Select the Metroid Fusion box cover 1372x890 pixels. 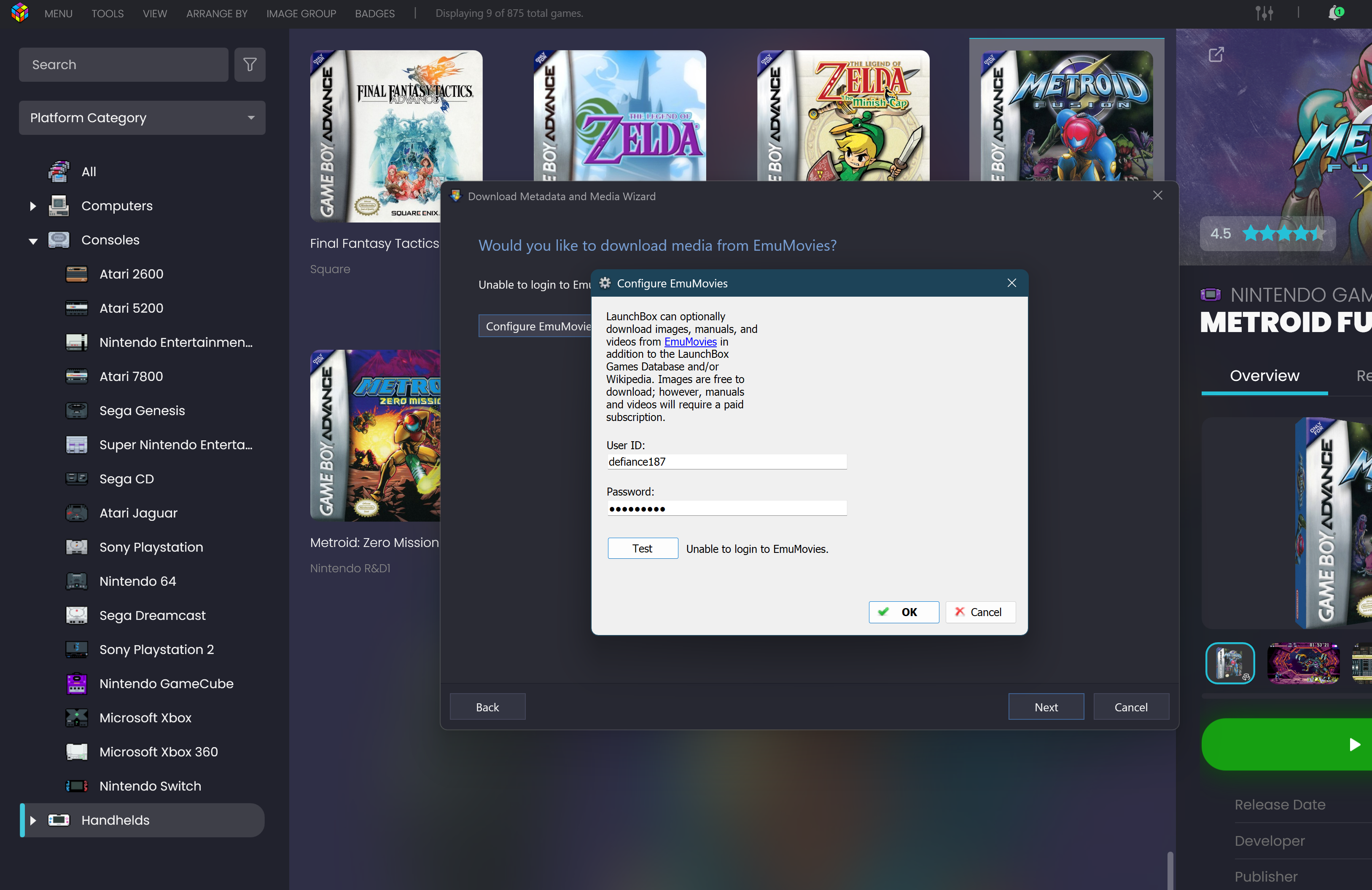pos(1066,116)
